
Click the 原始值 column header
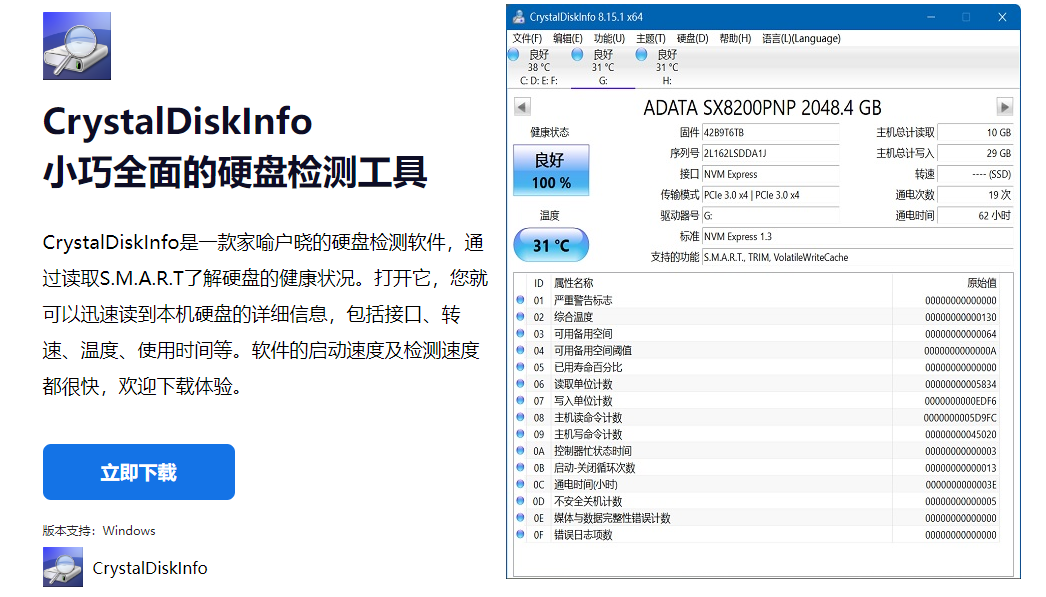[x=981, y=283]
